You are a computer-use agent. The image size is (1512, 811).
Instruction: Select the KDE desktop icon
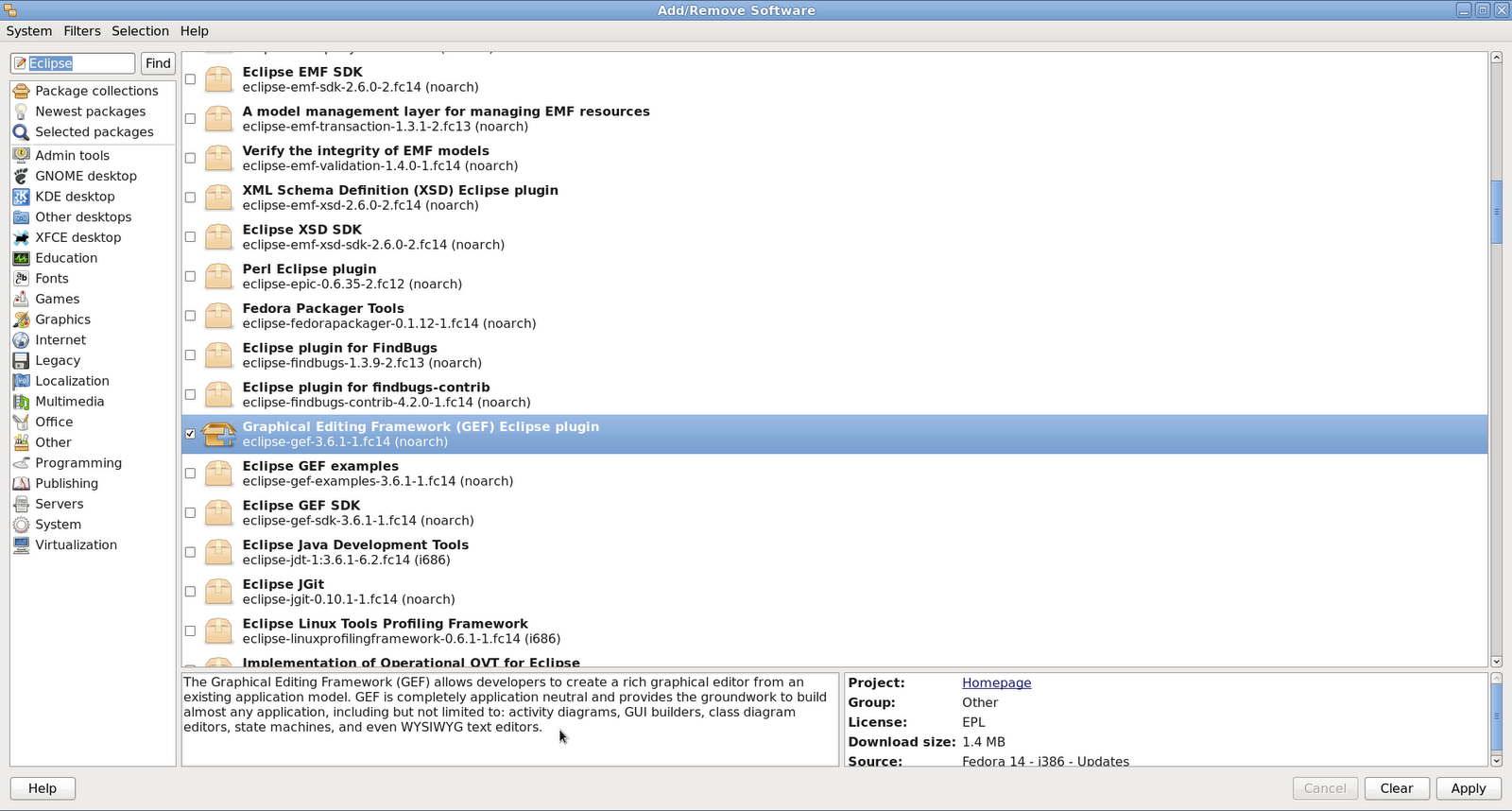point(21,197)
